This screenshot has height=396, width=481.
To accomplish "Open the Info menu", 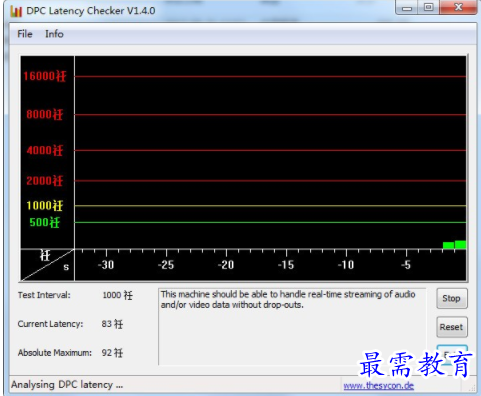I will coord(54,34).
